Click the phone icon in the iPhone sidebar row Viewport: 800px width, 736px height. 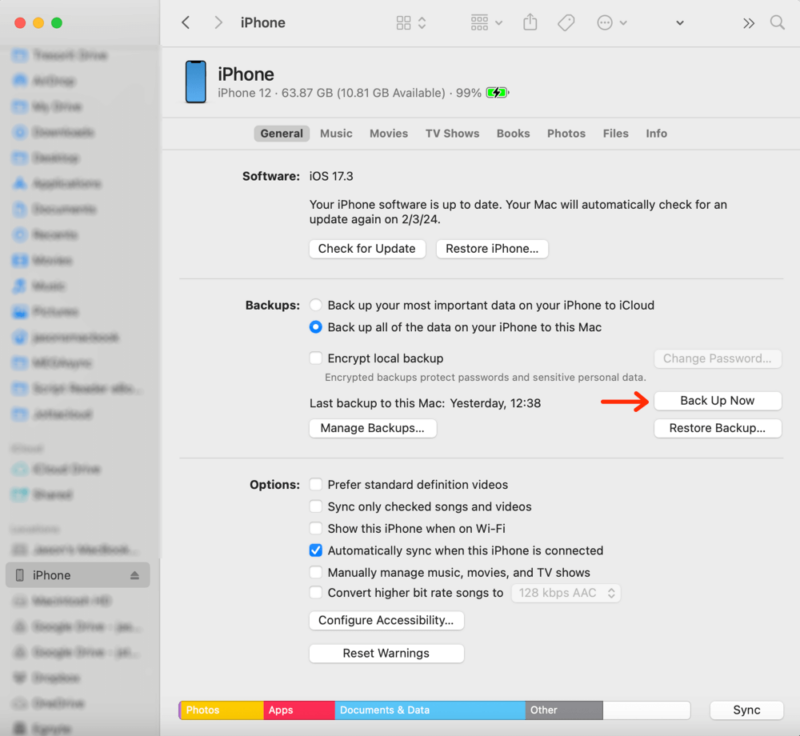[x=20, y=575]
